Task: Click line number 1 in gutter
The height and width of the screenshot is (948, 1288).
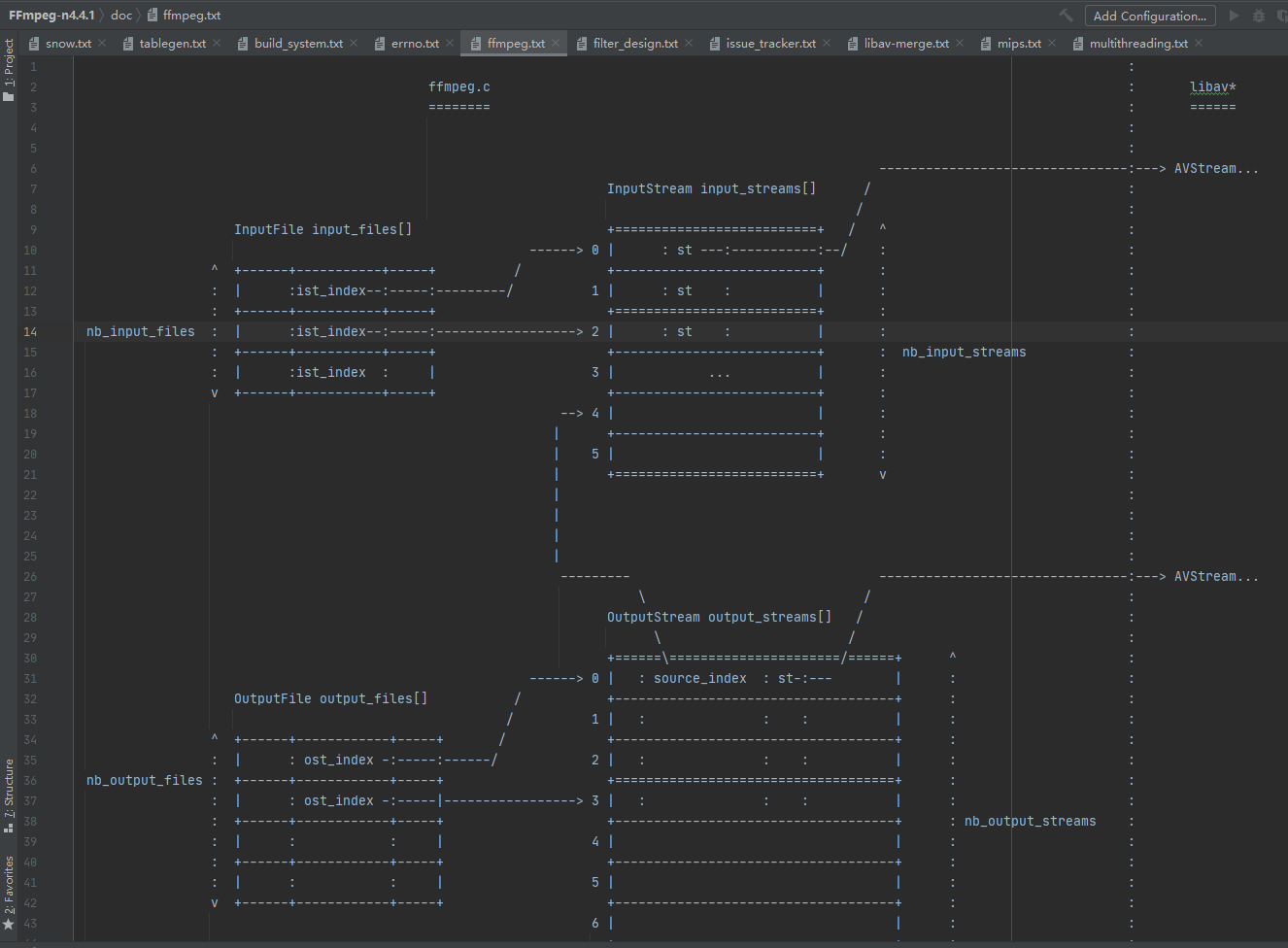Action: click(33, 67)
